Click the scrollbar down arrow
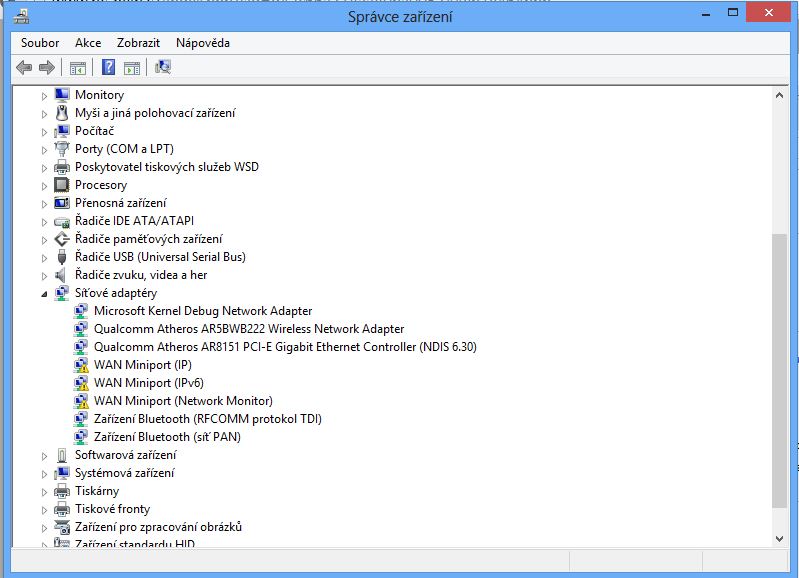799x578 pixels. (x=779, y=539)
